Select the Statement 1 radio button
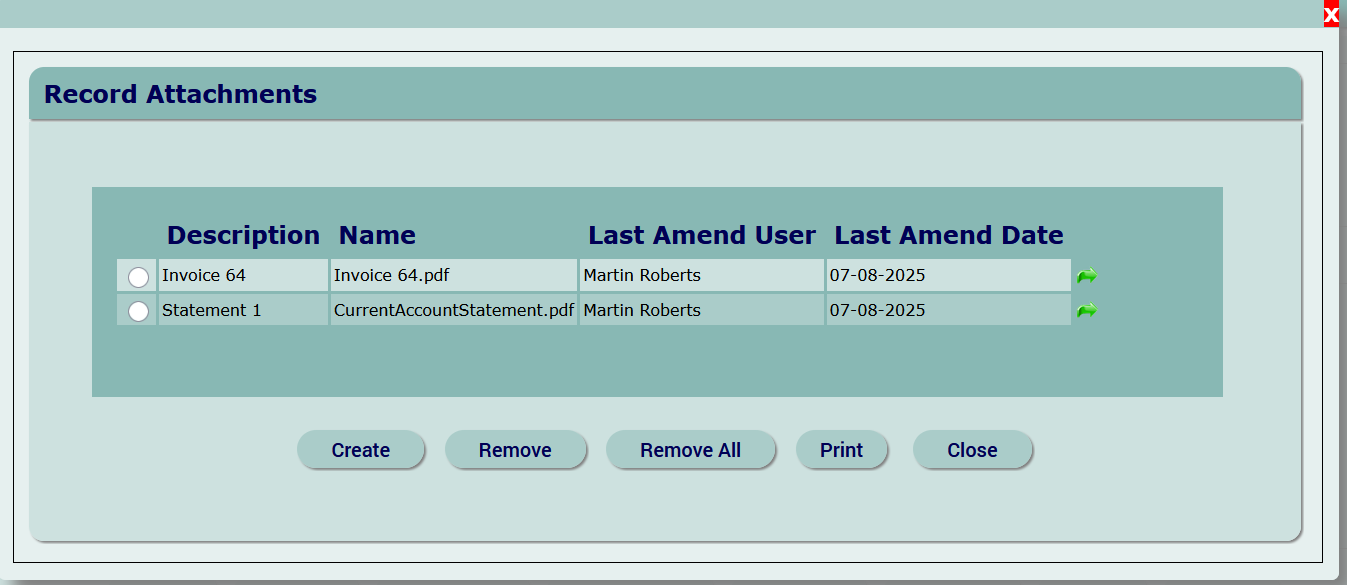 point(138,311)
